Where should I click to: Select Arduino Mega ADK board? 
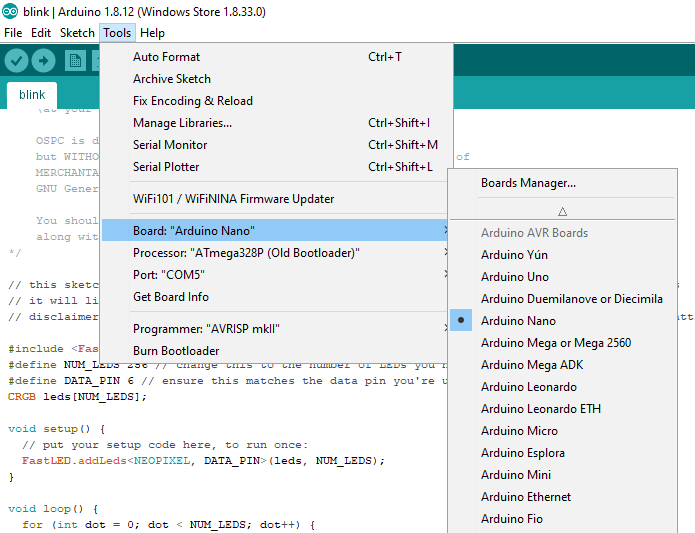[x=563, y=365]
